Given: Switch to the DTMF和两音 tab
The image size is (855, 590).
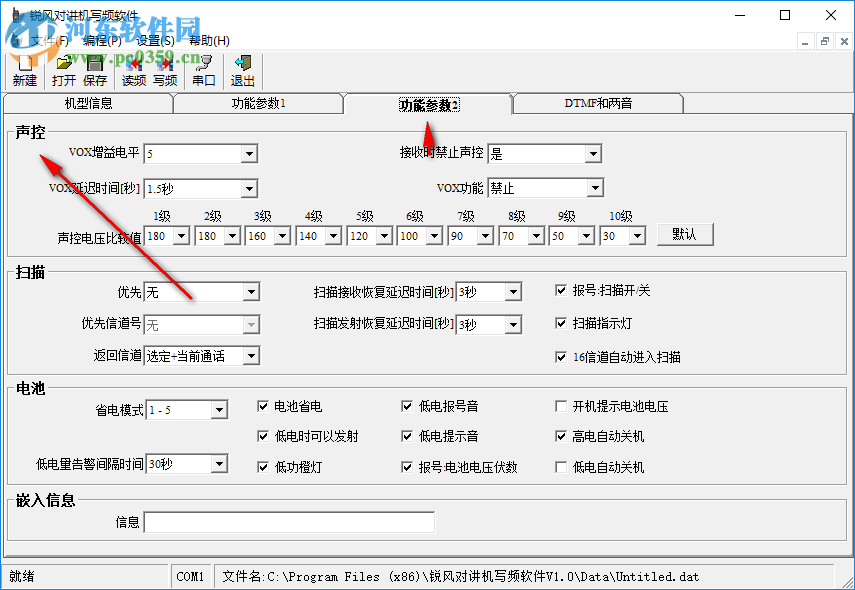Looking at the screenshot, I should pos(597,103).
